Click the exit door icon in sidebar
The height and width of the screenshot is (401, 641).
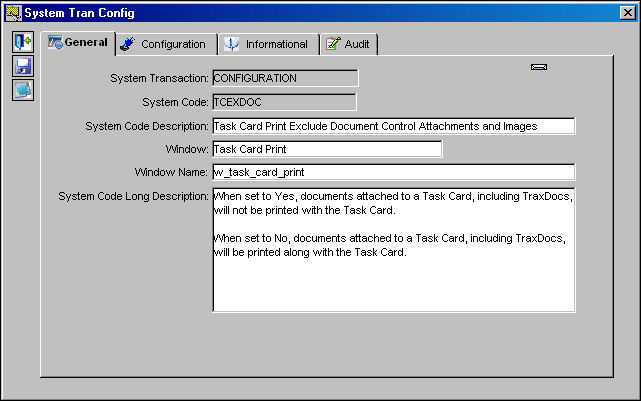[x=22, y=42]
